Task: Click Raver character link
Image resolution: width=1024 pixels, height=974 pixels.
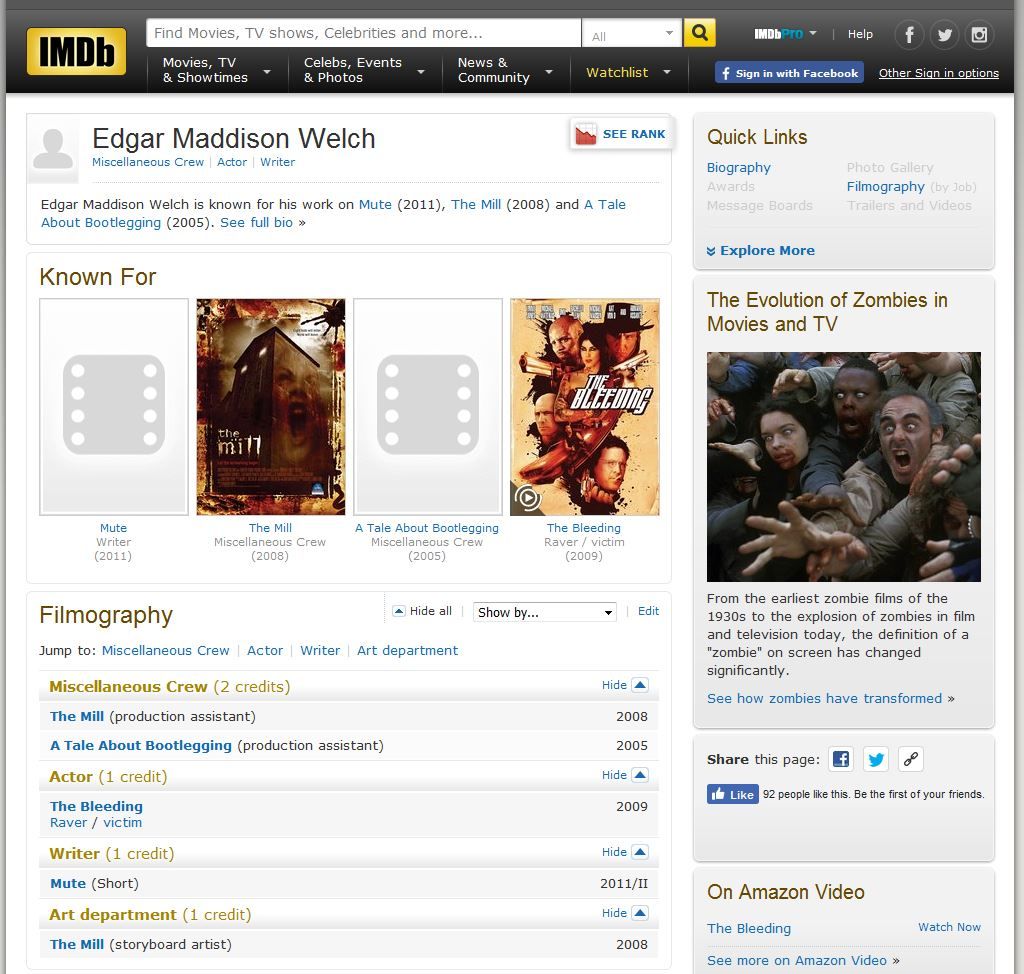Action: [69, 822]
